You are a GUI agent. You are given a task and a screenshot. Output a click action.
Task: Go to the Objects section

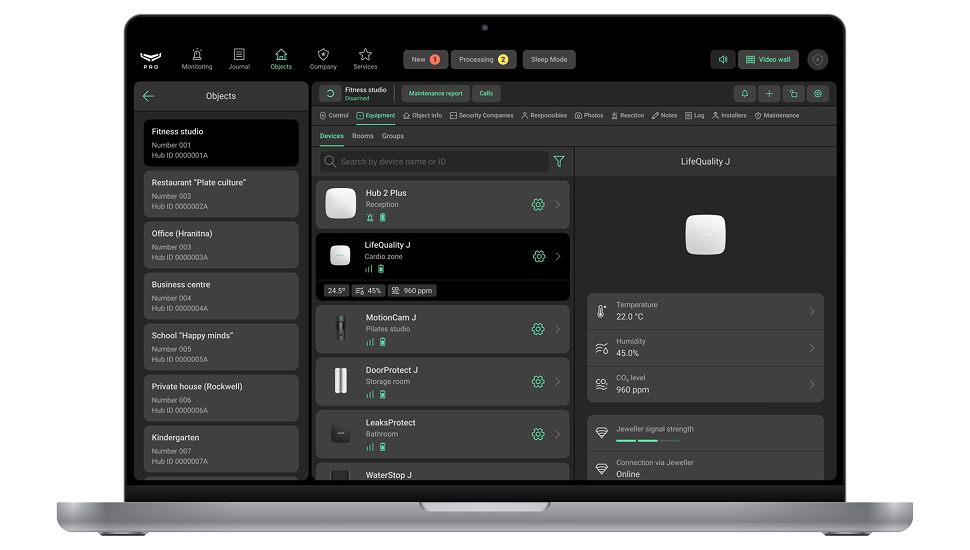tap(281, 59)
